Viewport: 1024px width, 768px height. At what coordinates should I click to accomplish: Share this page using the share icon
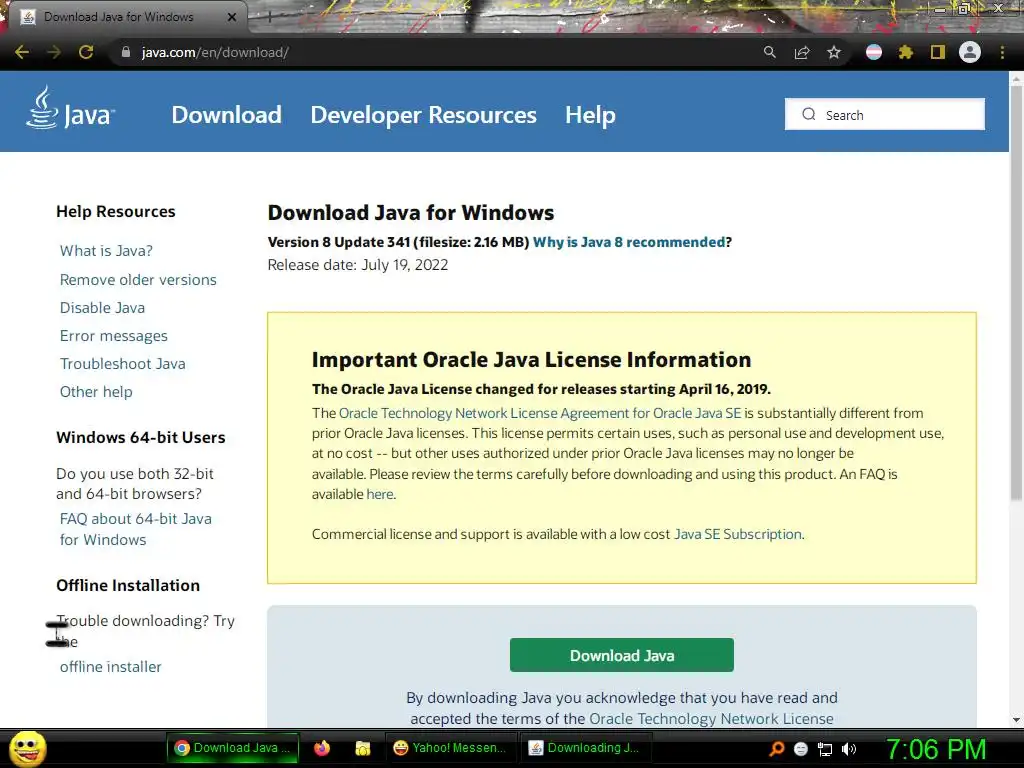(802, 52)
